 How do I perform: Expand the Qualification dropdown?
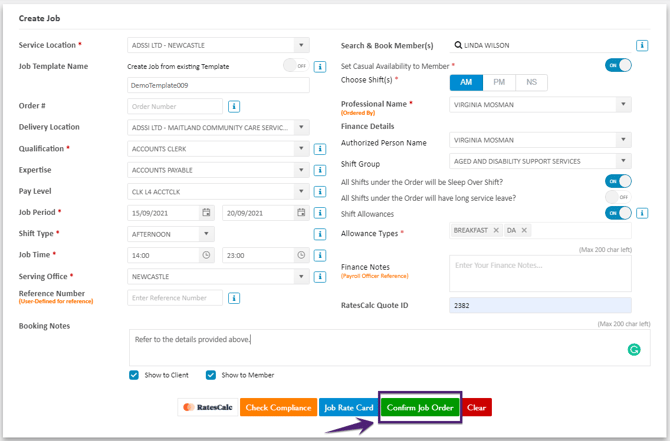click(x=301, y=149)
